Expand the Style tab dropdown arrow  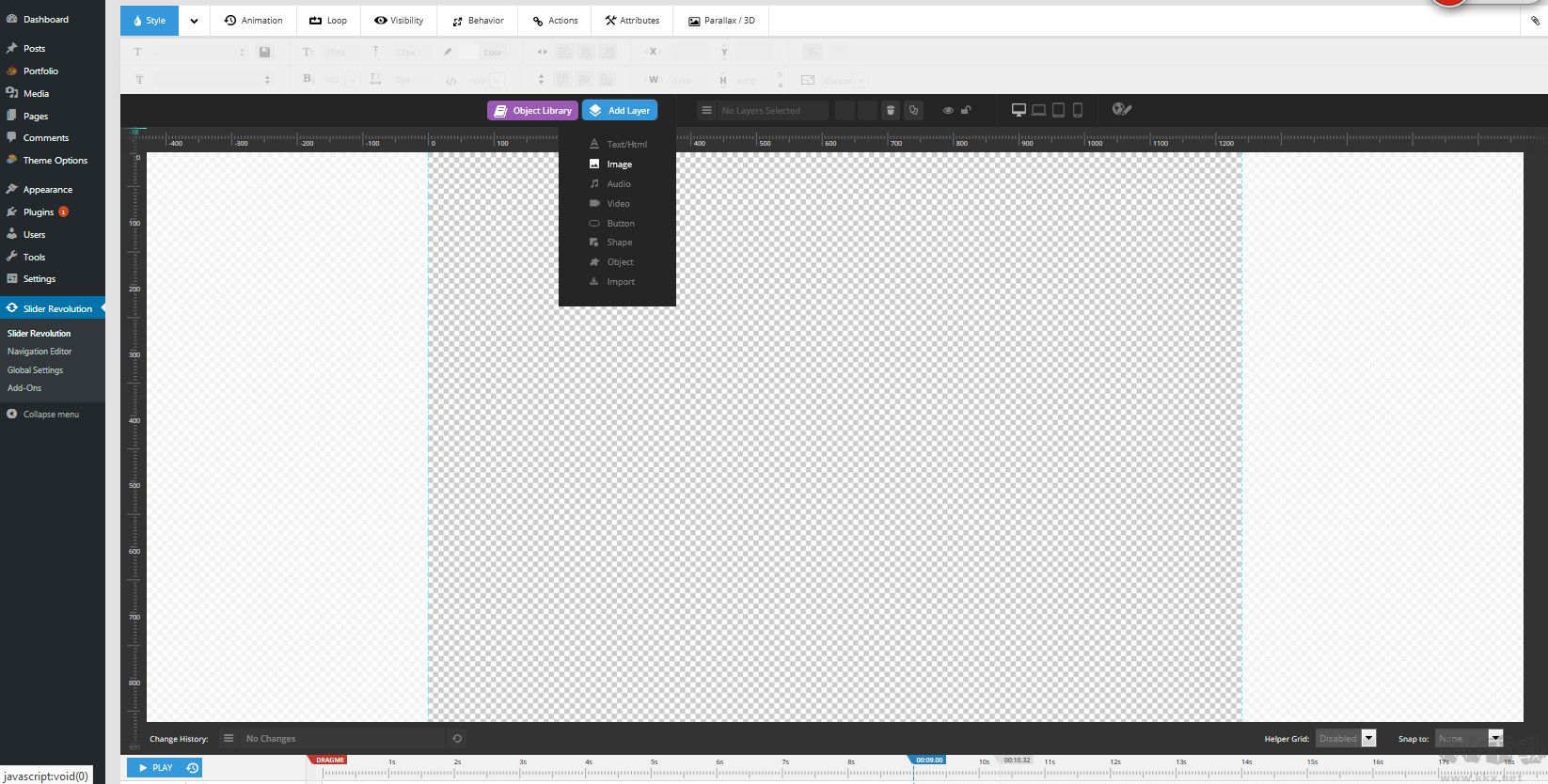(x=194, y=21)
